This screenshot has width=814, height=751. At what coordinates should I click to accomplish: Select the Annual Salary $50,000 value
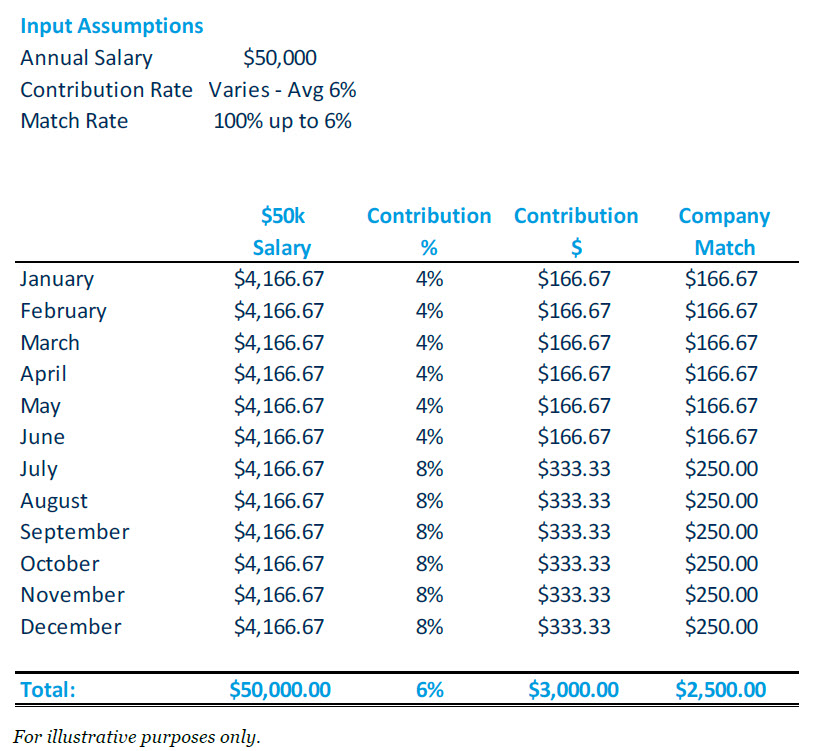point(280,58)
